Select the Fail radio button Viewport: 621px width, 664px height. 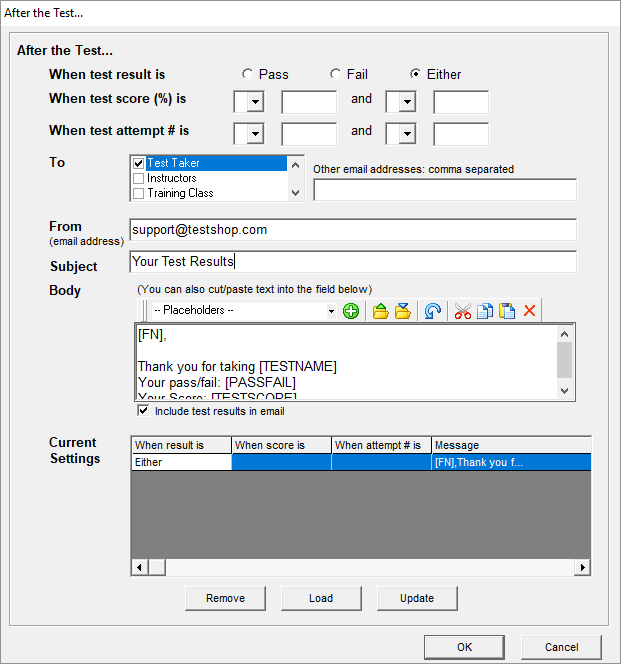[335, 74]
